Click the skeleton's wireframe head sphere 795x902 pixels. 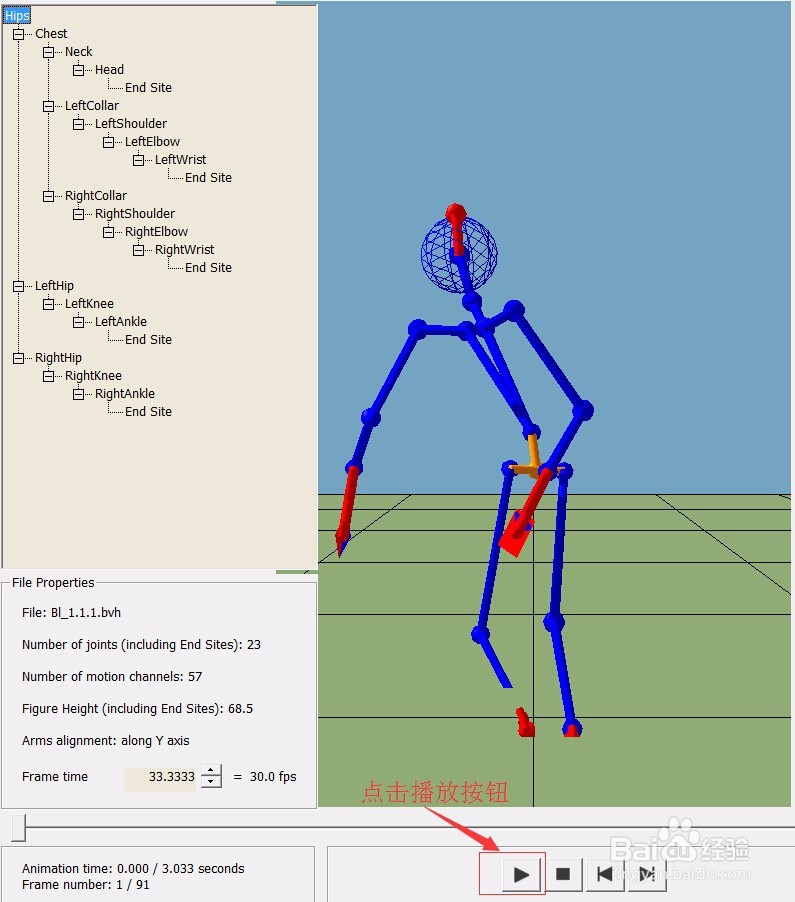(x=459, y=254)
